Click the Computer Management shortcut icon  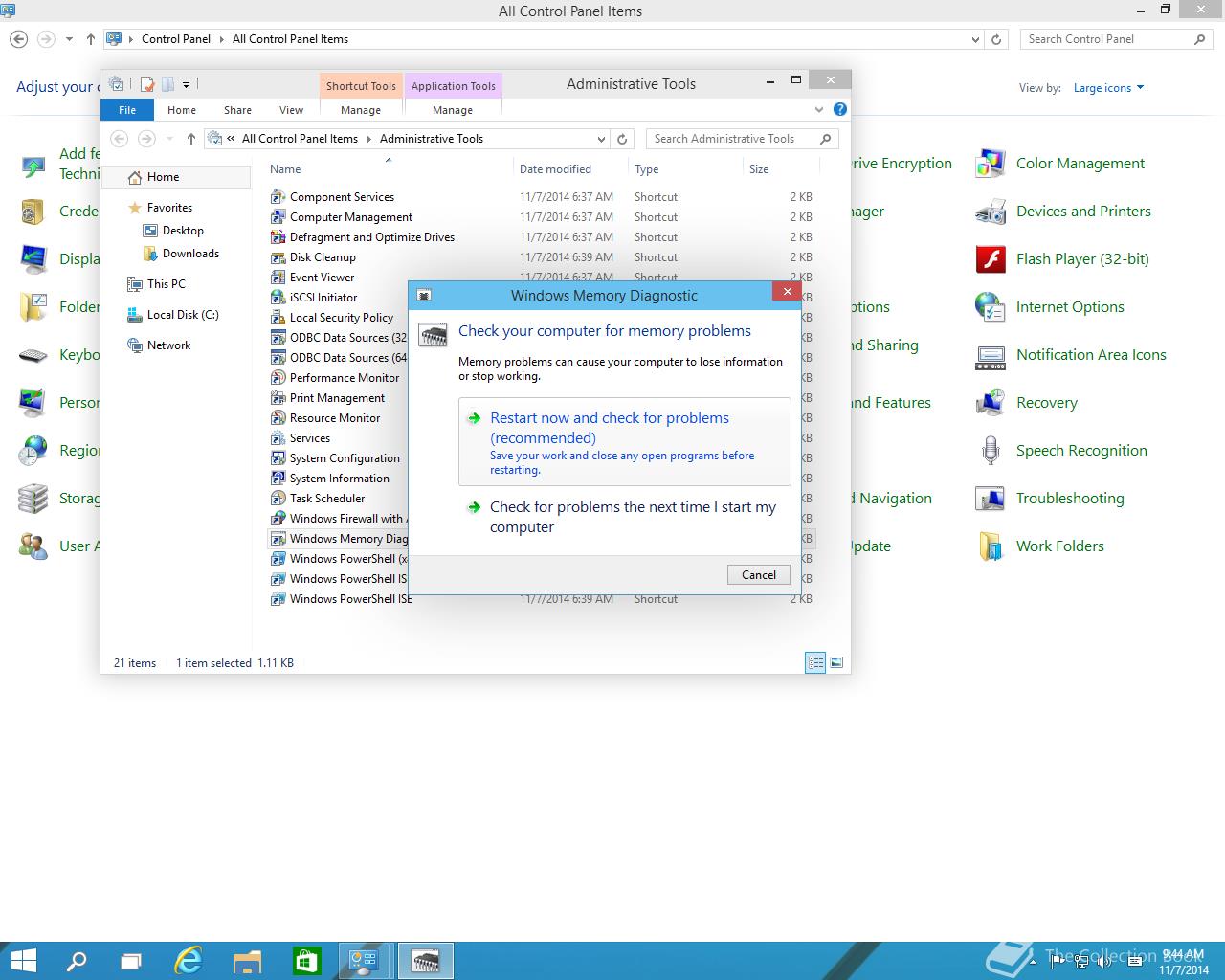coord(278,217)
